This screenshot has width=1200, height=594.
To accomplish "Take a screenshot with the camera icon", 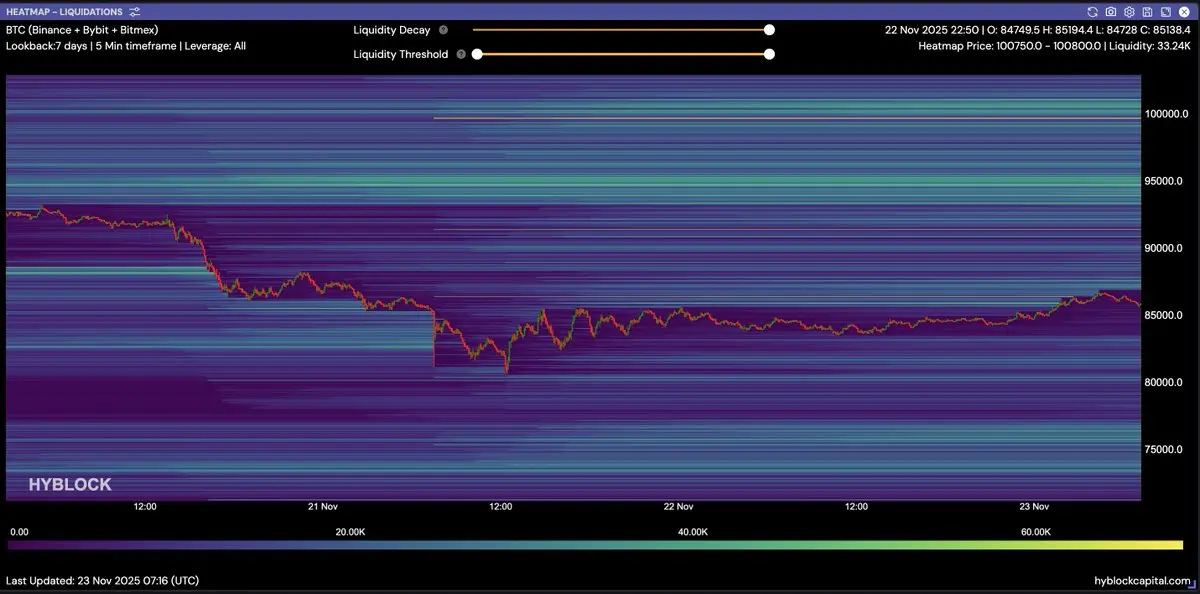I will [1111, 12].
